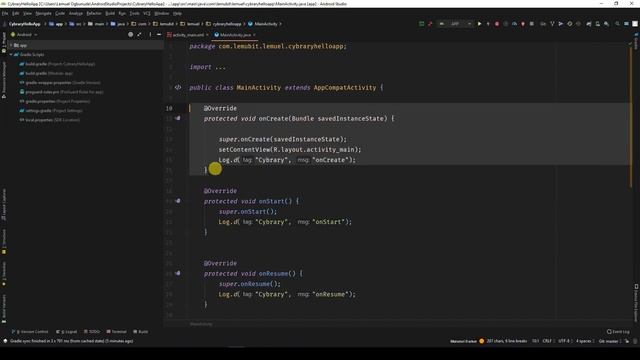Click the MainActivity breadcrumb segment
Image resolution: width=640 pixels, height=360 pixels.
pos(263,24)
